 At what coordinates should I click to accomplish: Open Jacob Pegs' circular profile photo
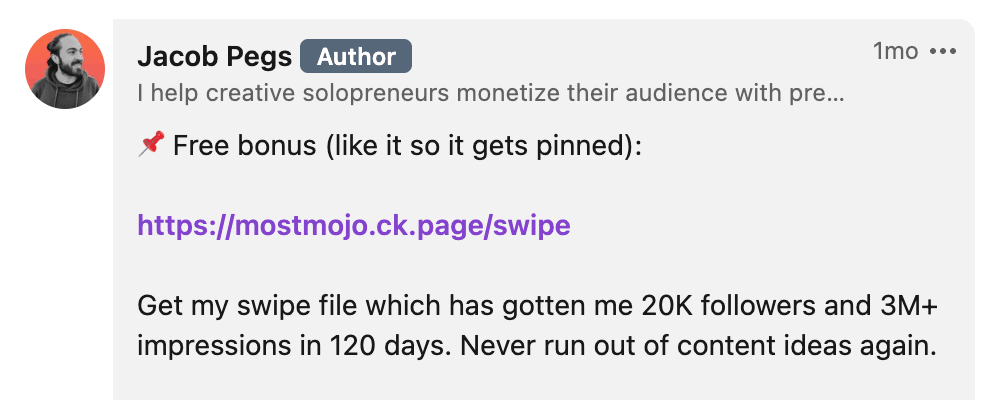pyautogui.click(x=65, y=69)
